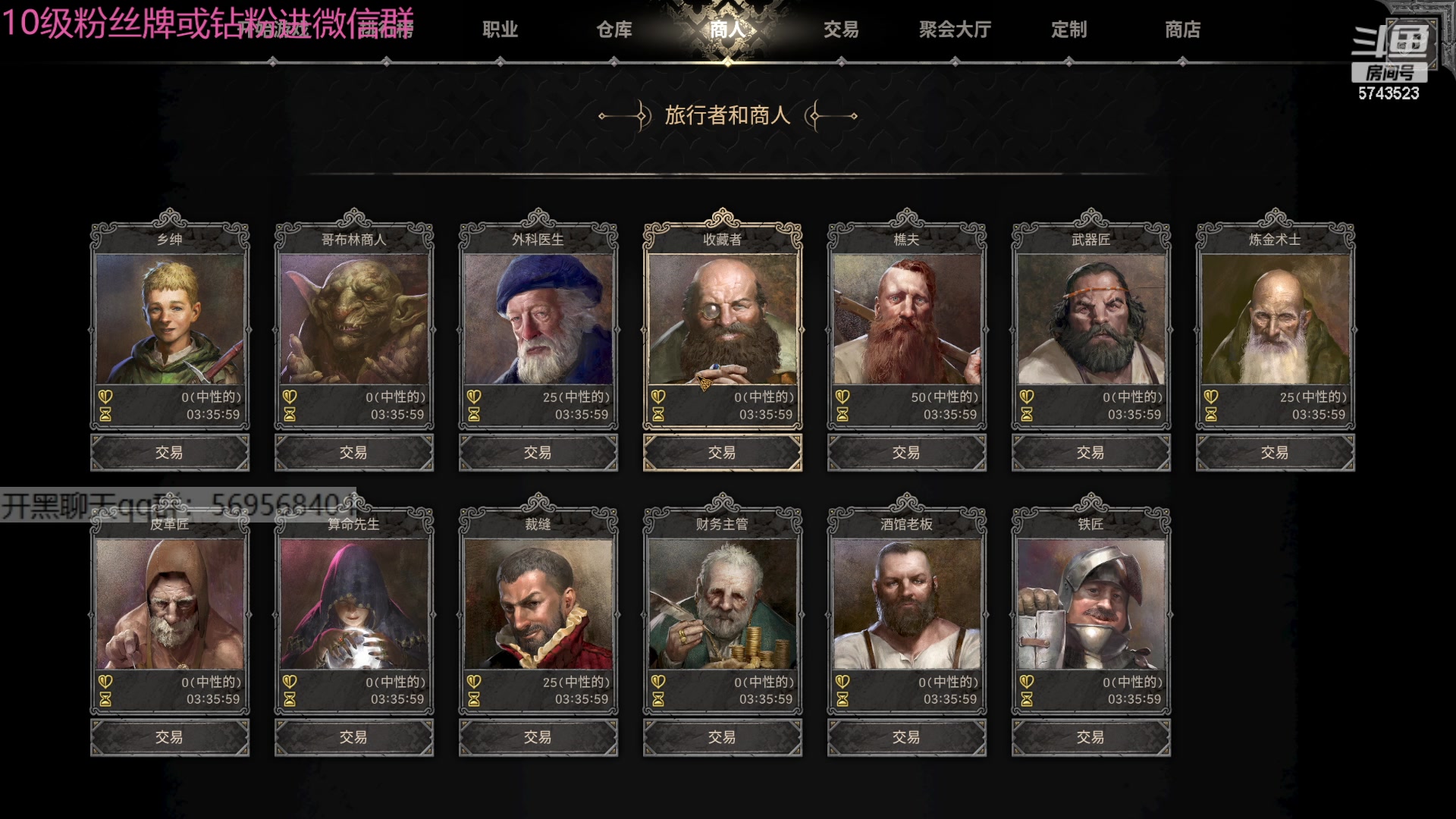Viewport: 1456px width, 819px height.
Task: Open the 定制 tab
Action: click(x=1069, y=30)
